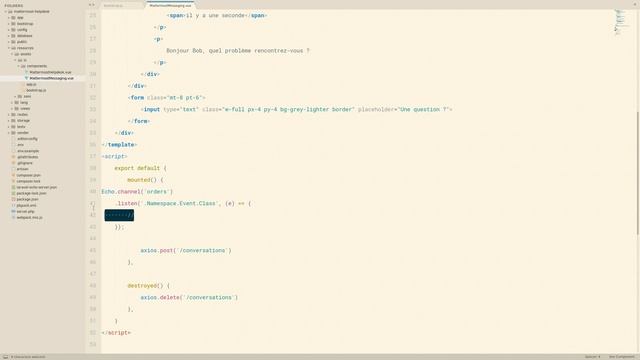Viewport: 640px width, 360px height.
Task: Click the tab navigation arrows above the gutter
Action: (x=91, y=5)
